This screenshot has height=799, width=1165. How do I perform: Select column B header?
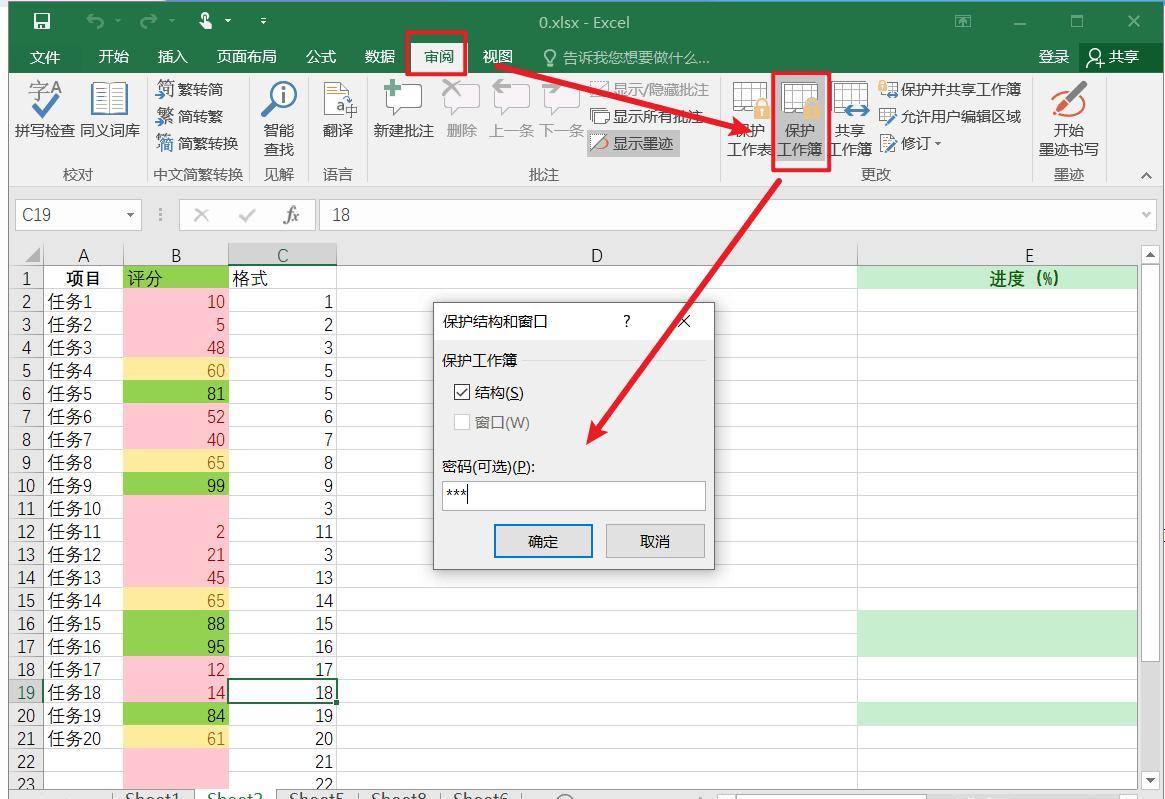point(176,255)
